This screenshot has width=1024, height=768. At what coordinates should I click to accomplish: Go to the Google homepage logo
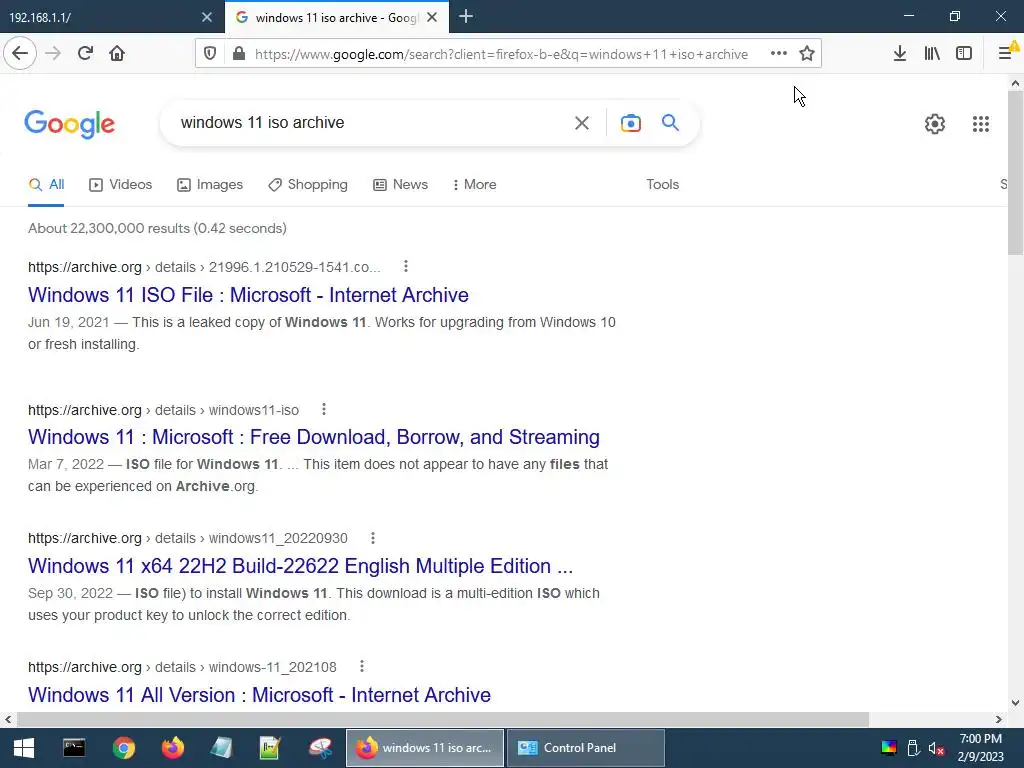coord(69,123)
